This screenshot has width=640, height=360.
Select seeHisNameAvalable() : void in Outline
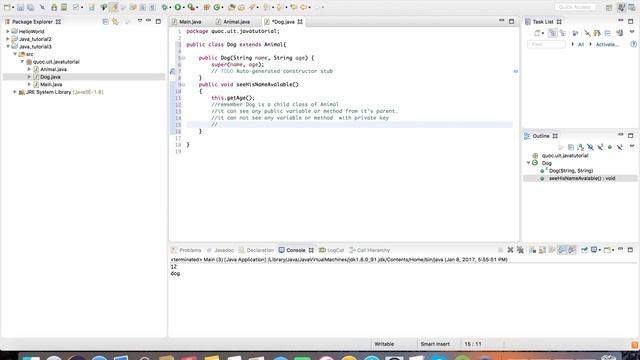[x=582, y=178]
